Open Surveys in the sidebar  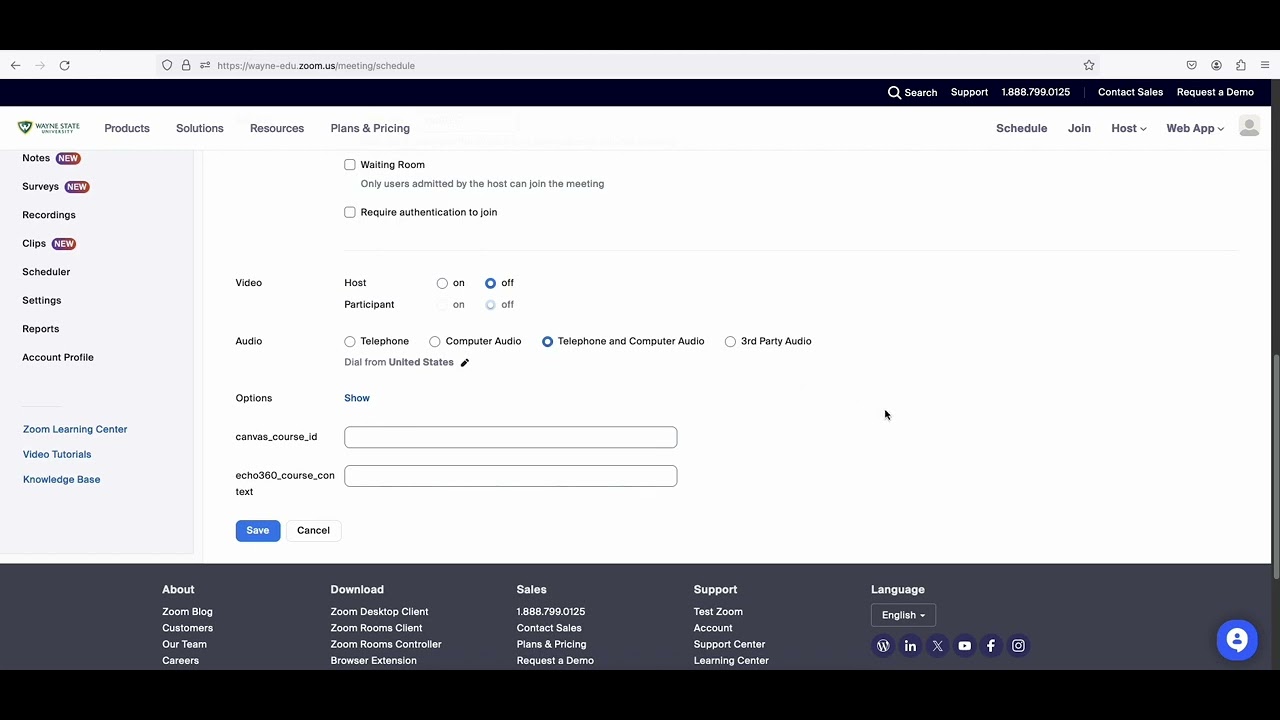coord(40,186)
